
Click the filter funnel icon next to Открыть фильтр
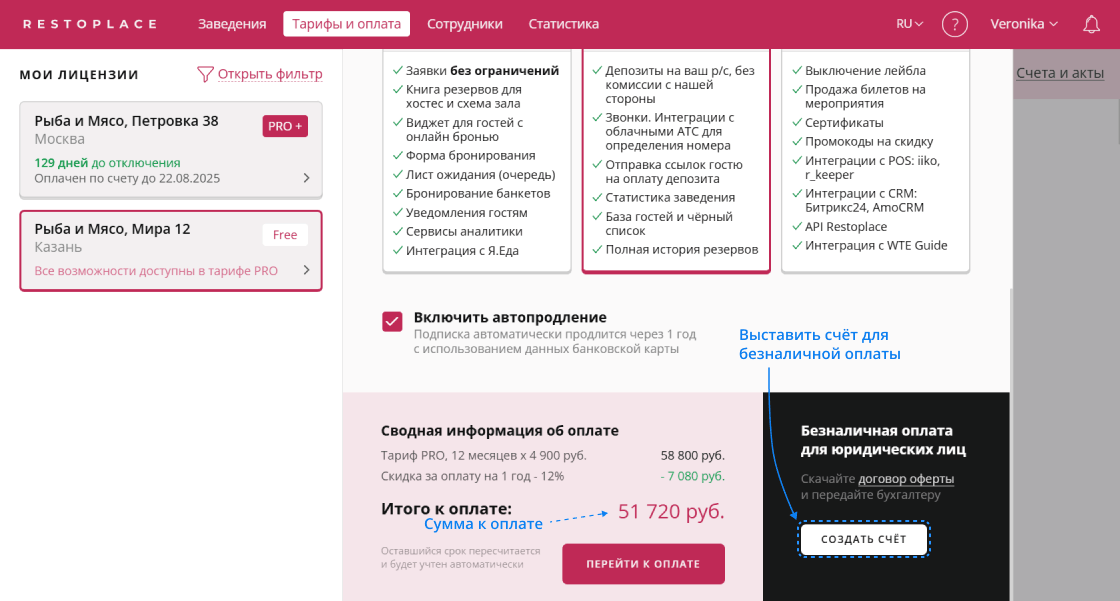205,74
